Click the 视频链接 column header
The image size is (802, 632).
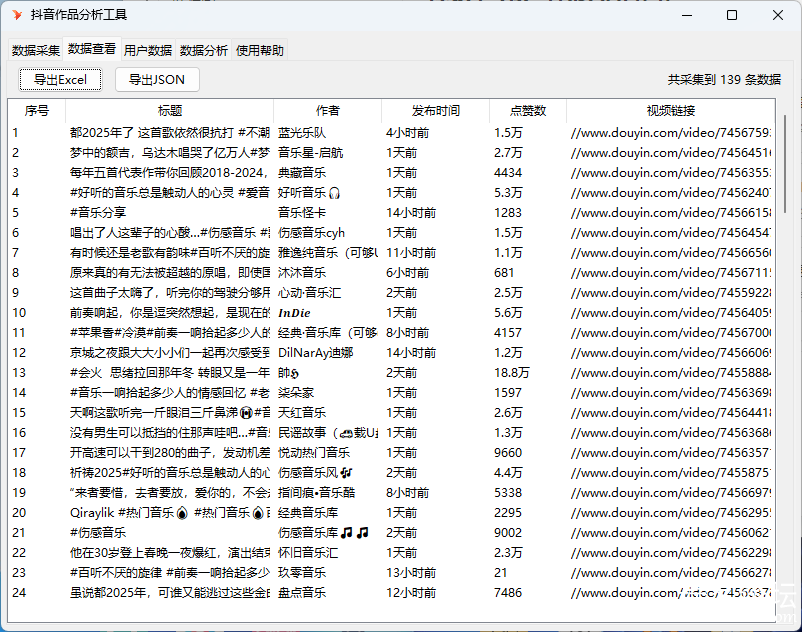pyautogui.click(x=670, y=111)
